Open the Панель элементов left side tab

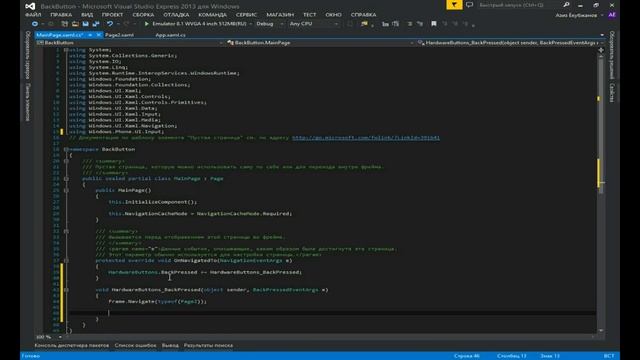(x=28, y=102)
